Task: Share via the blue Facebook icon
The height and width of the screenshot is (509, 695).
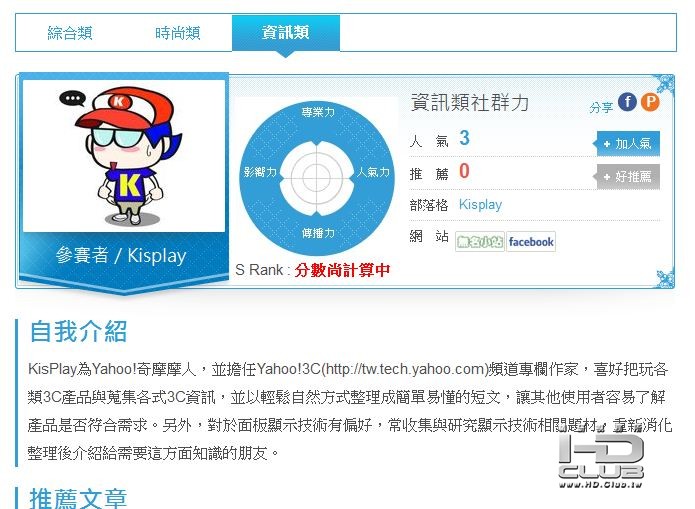Action: coord(627,102)
